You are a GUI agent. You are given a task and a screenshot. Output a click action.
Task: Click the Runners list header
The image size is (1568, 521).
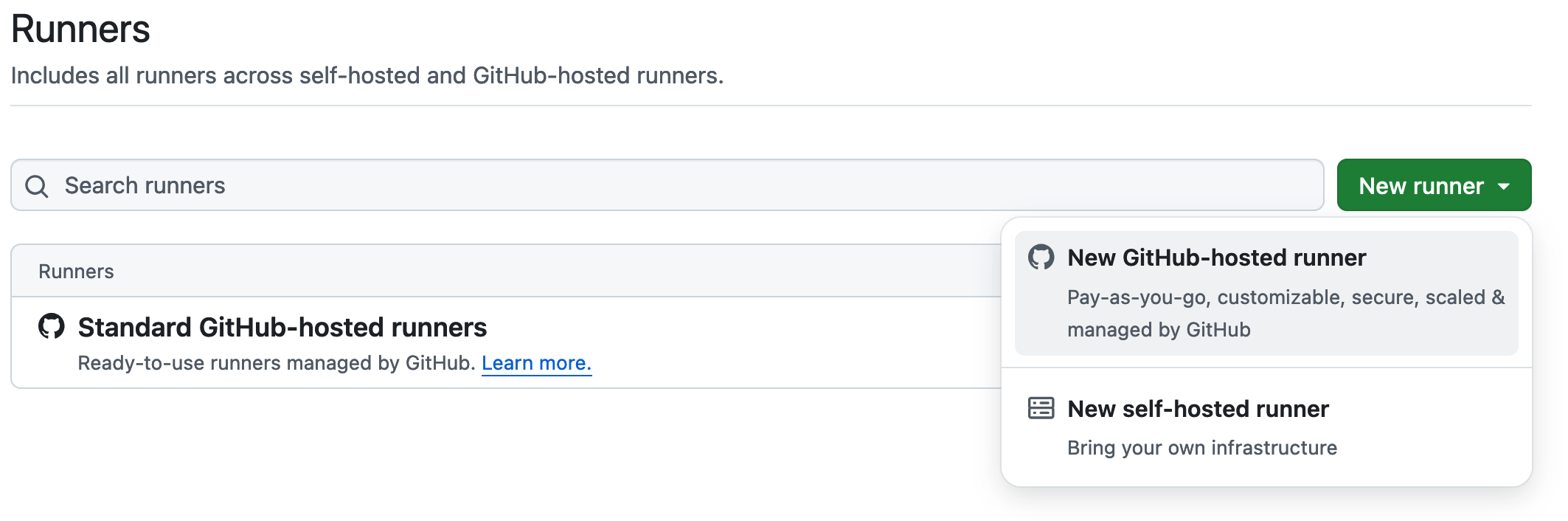[76, 271]
